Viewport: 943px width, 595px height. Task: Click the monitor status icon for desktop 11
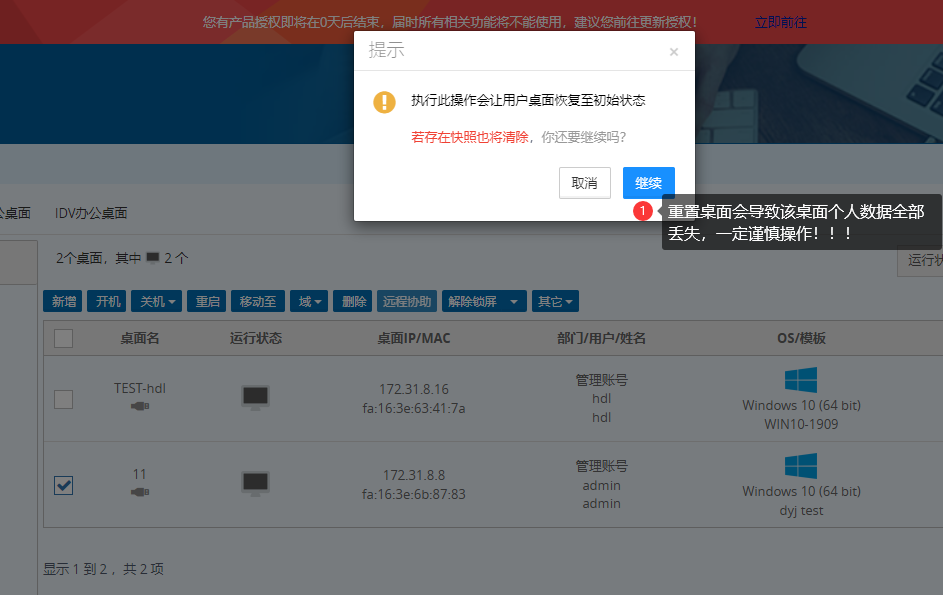tap(255, 483)
